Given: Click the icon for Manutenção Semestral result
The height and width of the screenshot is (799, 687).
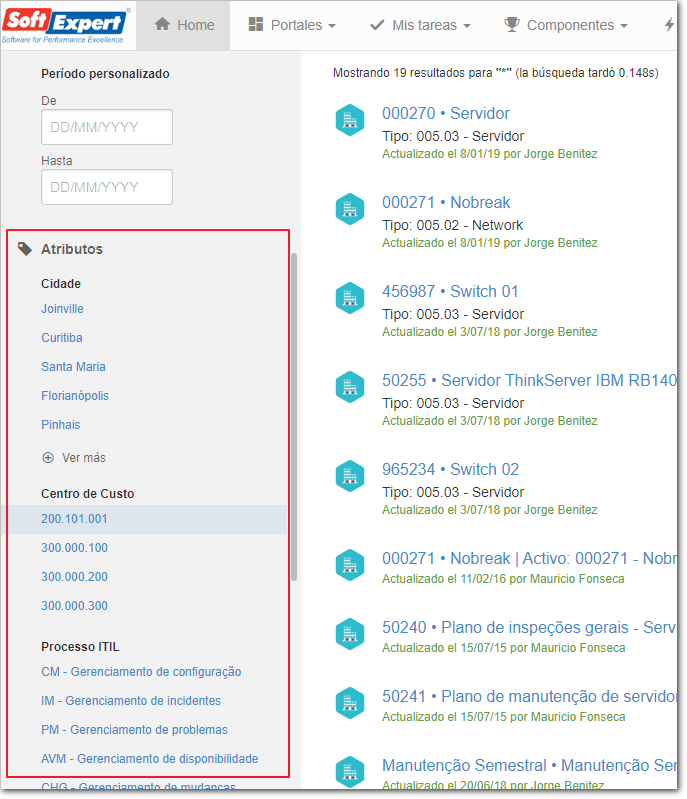Looking at the screenshot, I should 350,771.
